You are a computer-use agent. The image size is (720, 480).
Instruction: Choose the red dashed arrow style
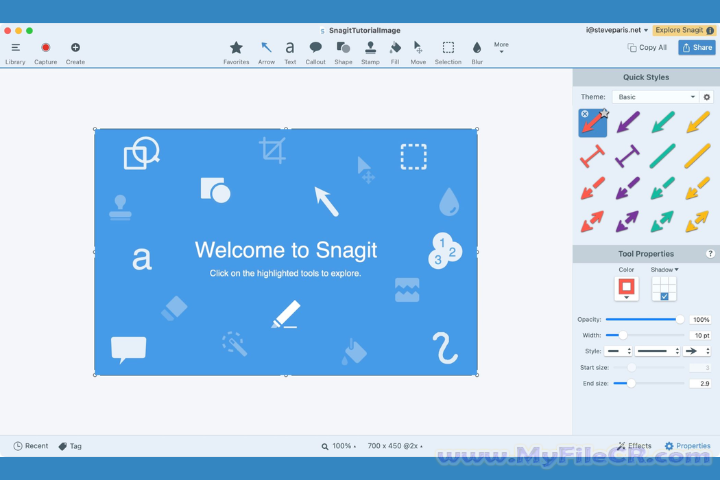pos(592,188)
